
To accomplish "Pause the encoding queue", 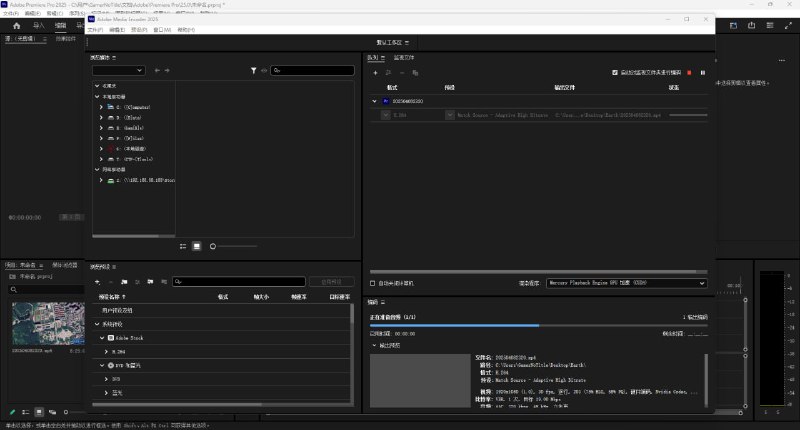I will pyautogui.click(x=703, y=73).
